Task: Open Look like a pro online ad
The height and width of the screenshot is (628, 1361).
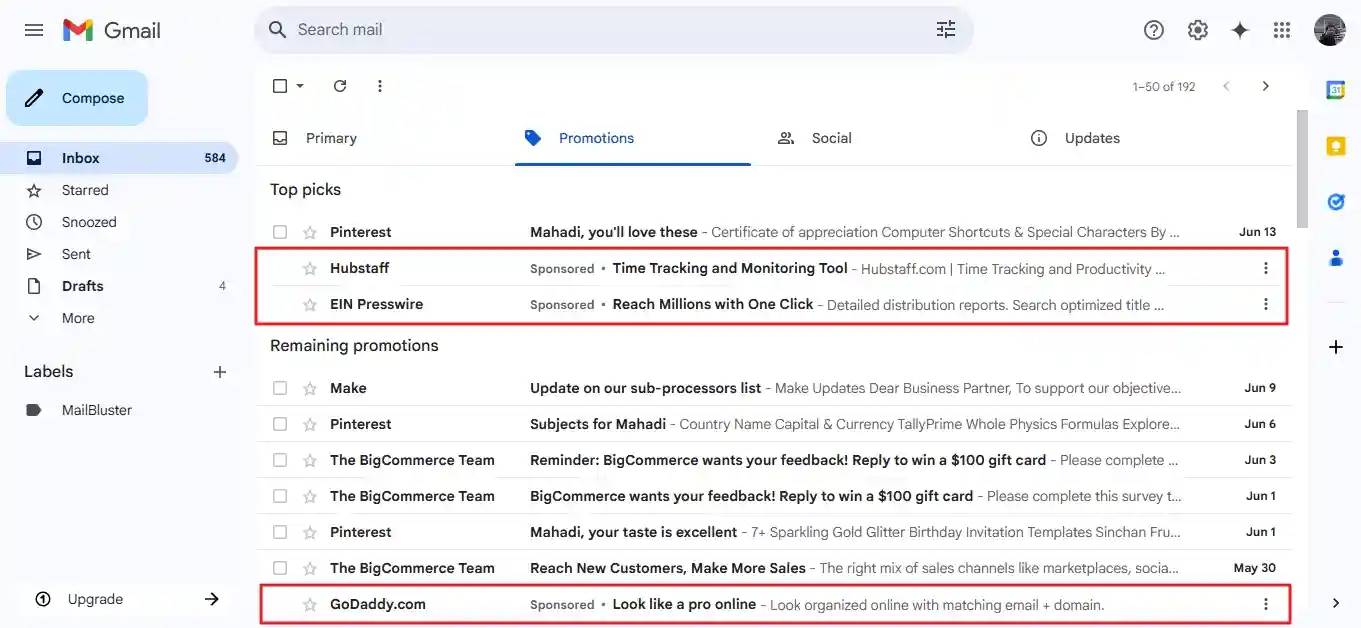Action: point(684,604)
